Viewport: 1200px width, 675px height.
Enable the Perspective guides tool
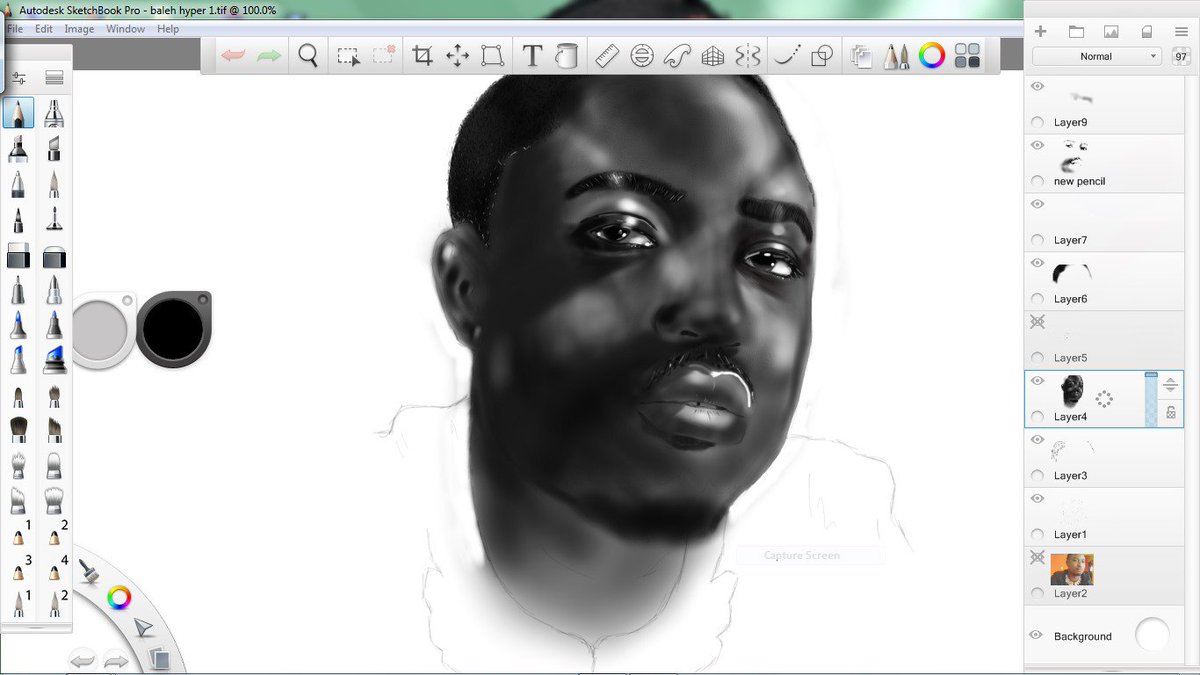click(713, 56)
